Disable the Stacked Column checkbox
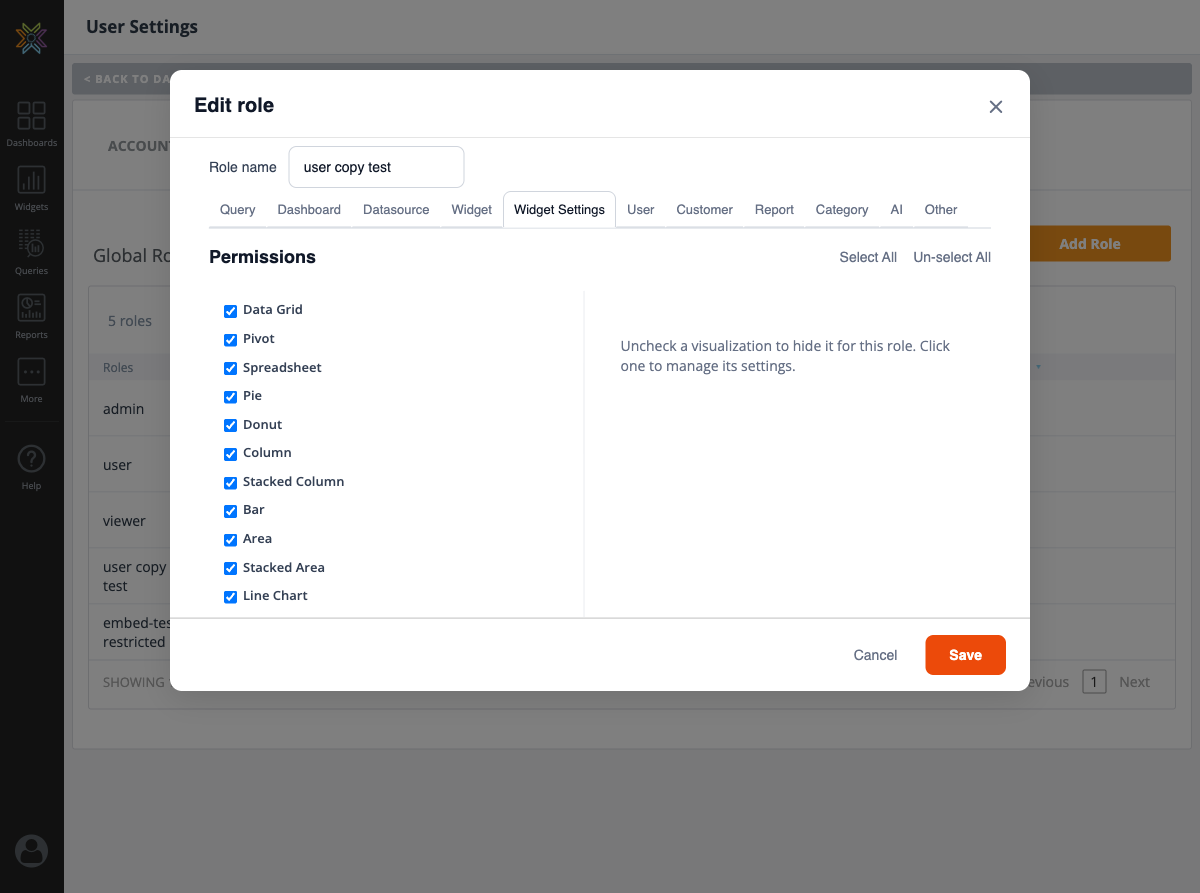Screen dimensions: 1200x893 coord(231,483)
